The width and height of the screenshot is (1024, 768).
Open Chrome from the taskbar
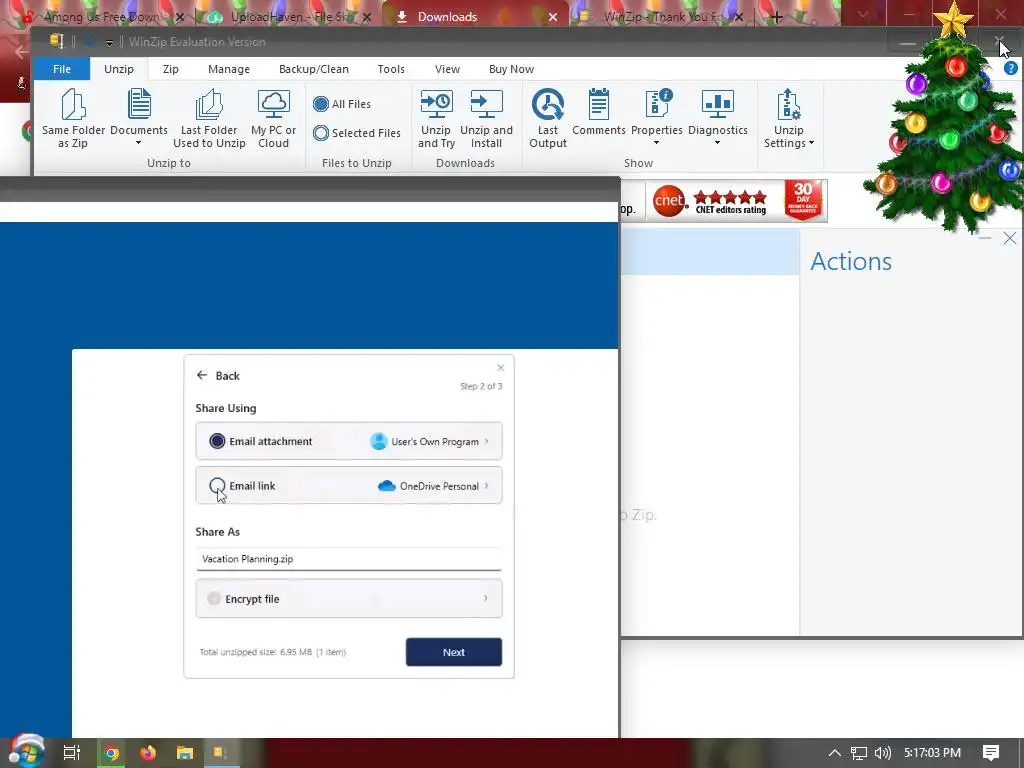pos(111,753)
